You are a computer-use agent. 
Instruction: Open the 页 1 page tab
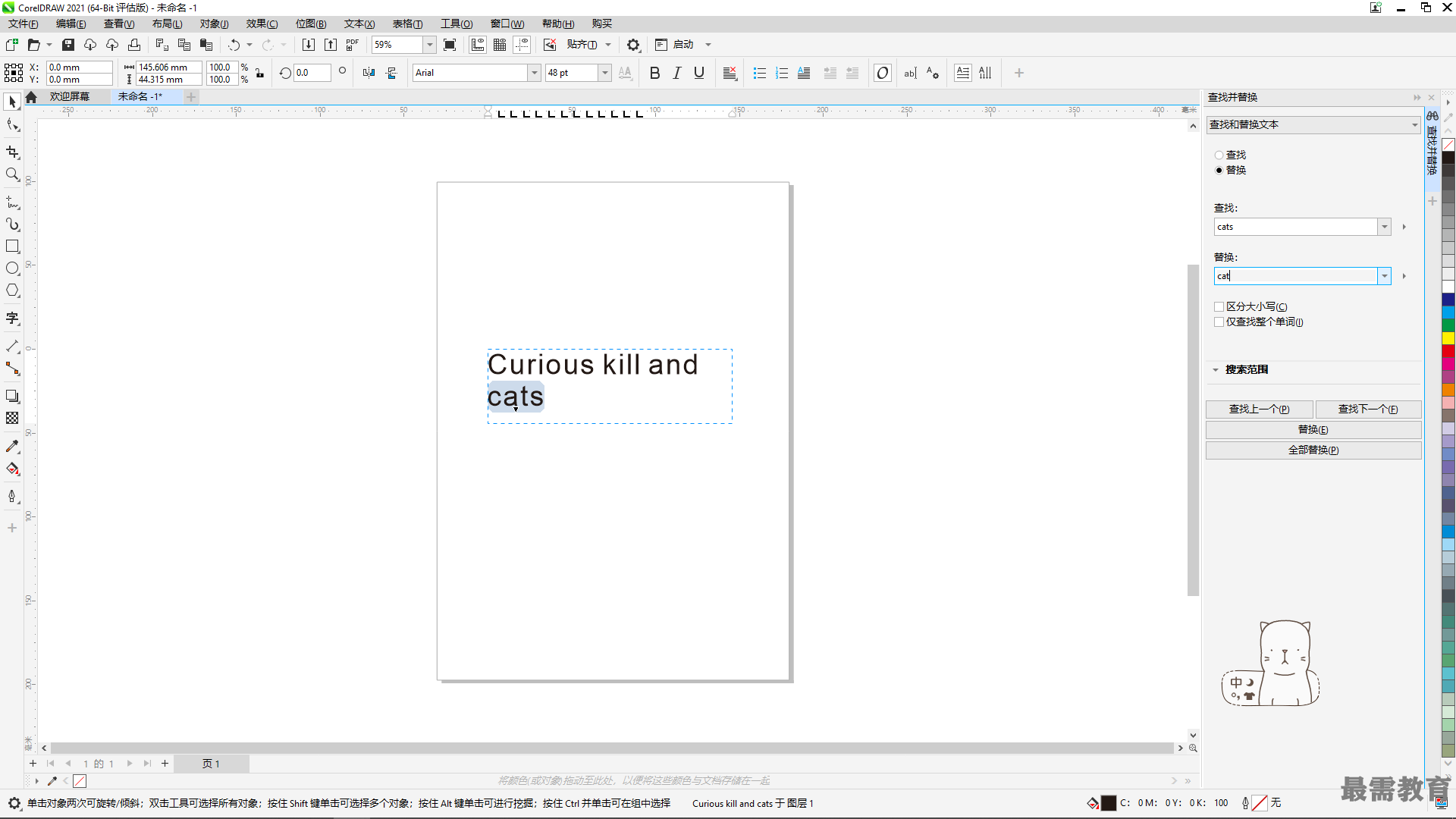click(211, 764)
